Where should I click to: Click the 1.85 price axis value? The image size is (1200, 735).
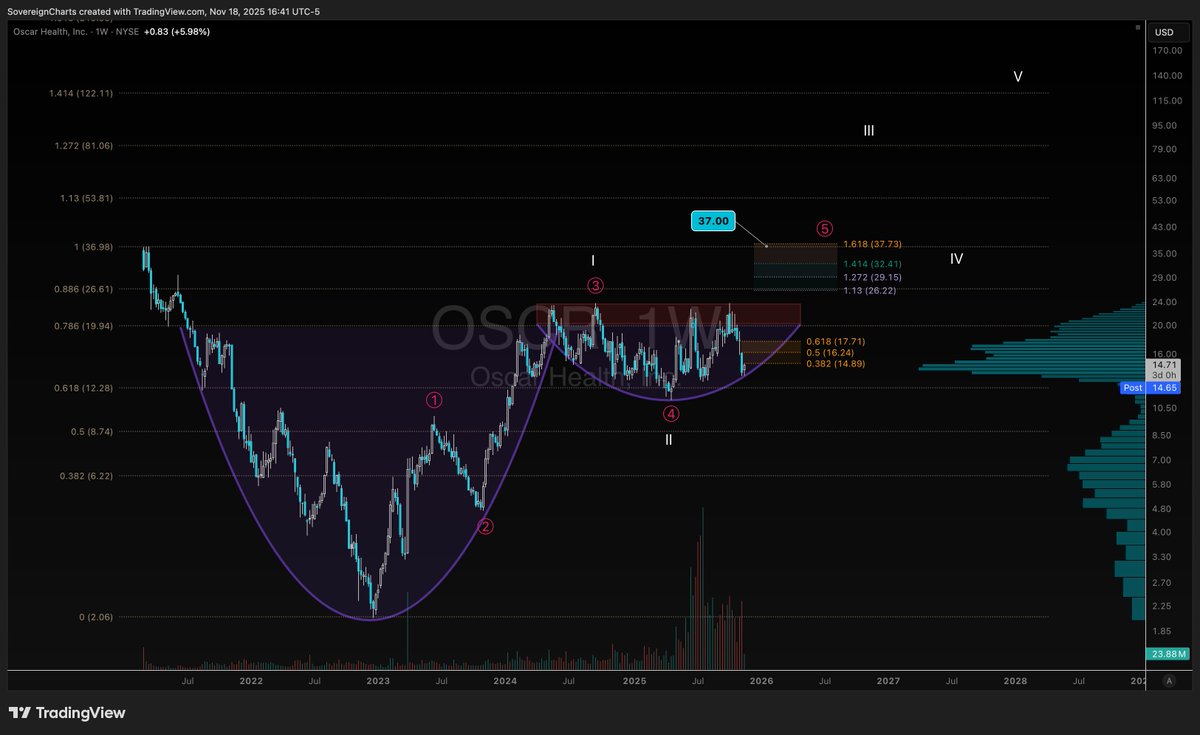pos(1164,632)
